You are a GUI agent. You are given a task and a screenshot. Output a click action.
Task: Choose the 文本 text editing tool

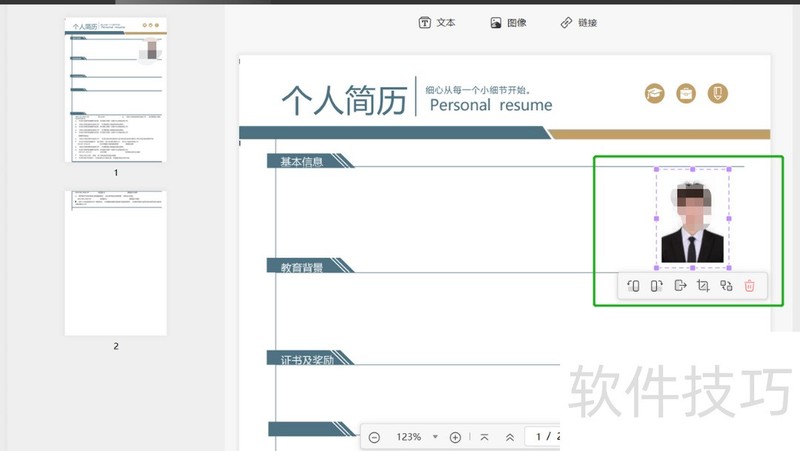[437, 22]
